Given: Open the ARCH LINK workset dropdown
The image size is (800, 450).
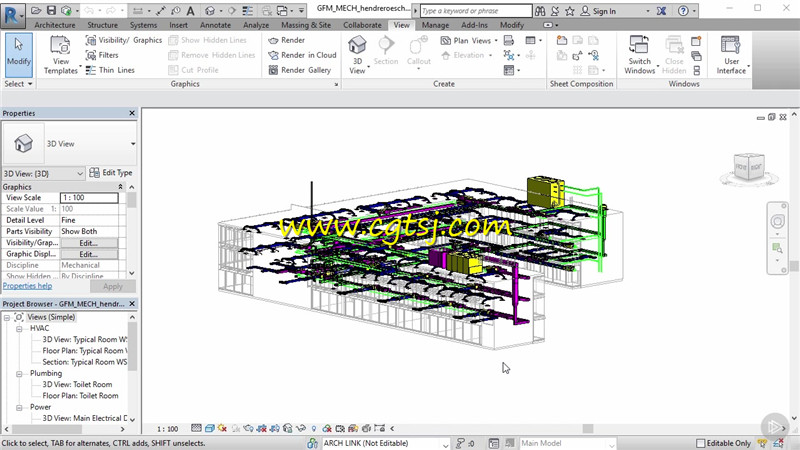Looking at the screenshot, I should [445, 443].
